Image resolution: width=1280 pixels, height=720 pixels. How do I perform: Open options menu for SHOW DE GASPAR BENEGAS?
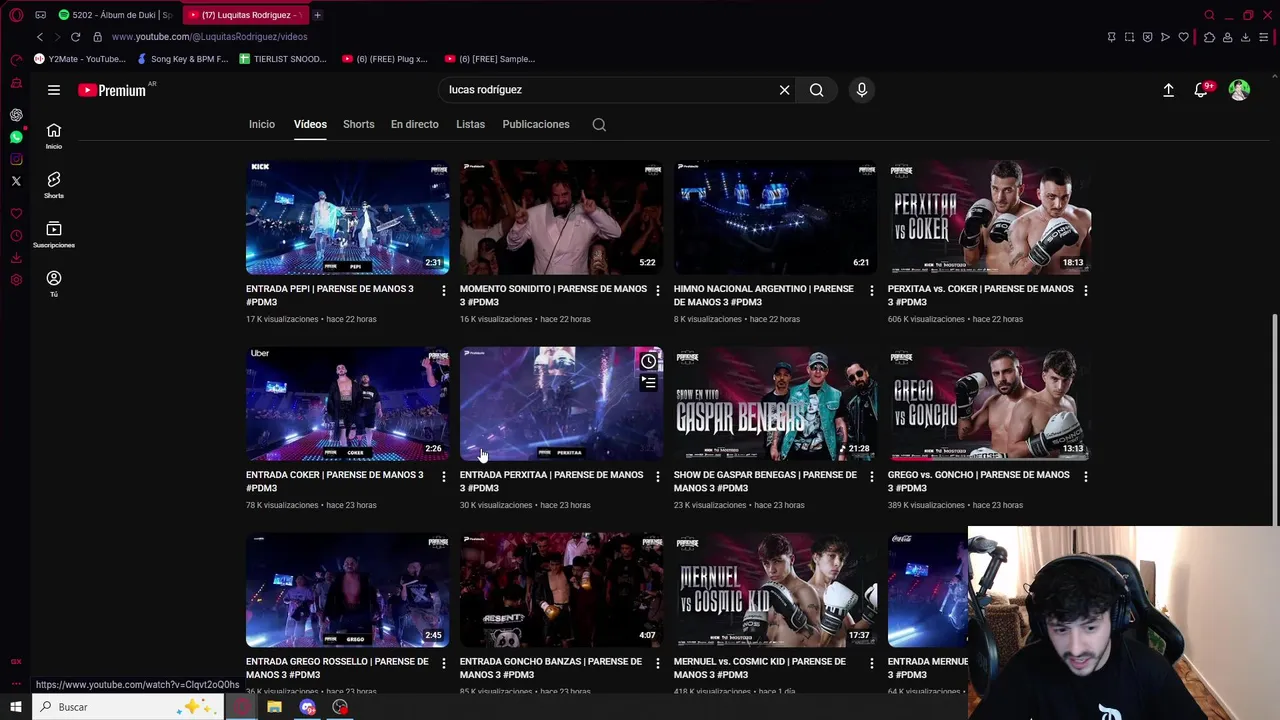872,477
